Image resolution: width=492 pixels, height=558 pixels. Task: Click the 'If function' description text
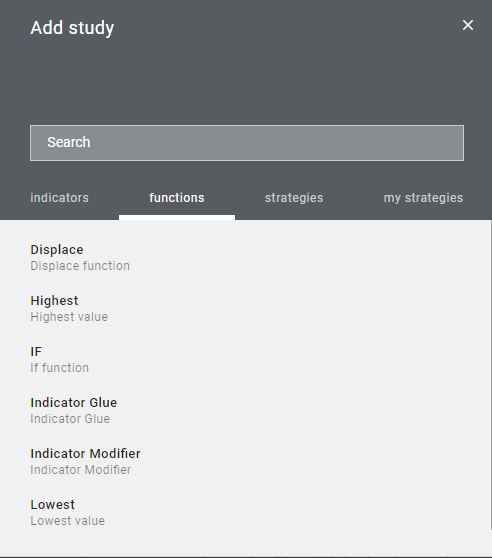click(59, 368)
